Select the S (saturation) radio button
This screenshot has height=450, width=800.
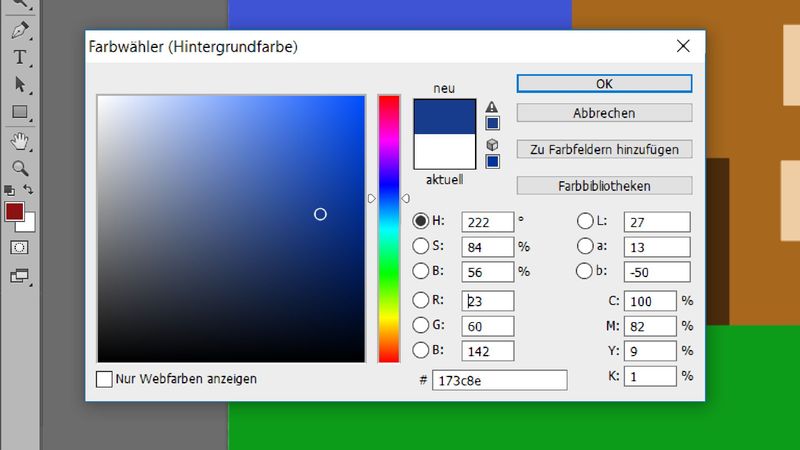tap(421, 246)
